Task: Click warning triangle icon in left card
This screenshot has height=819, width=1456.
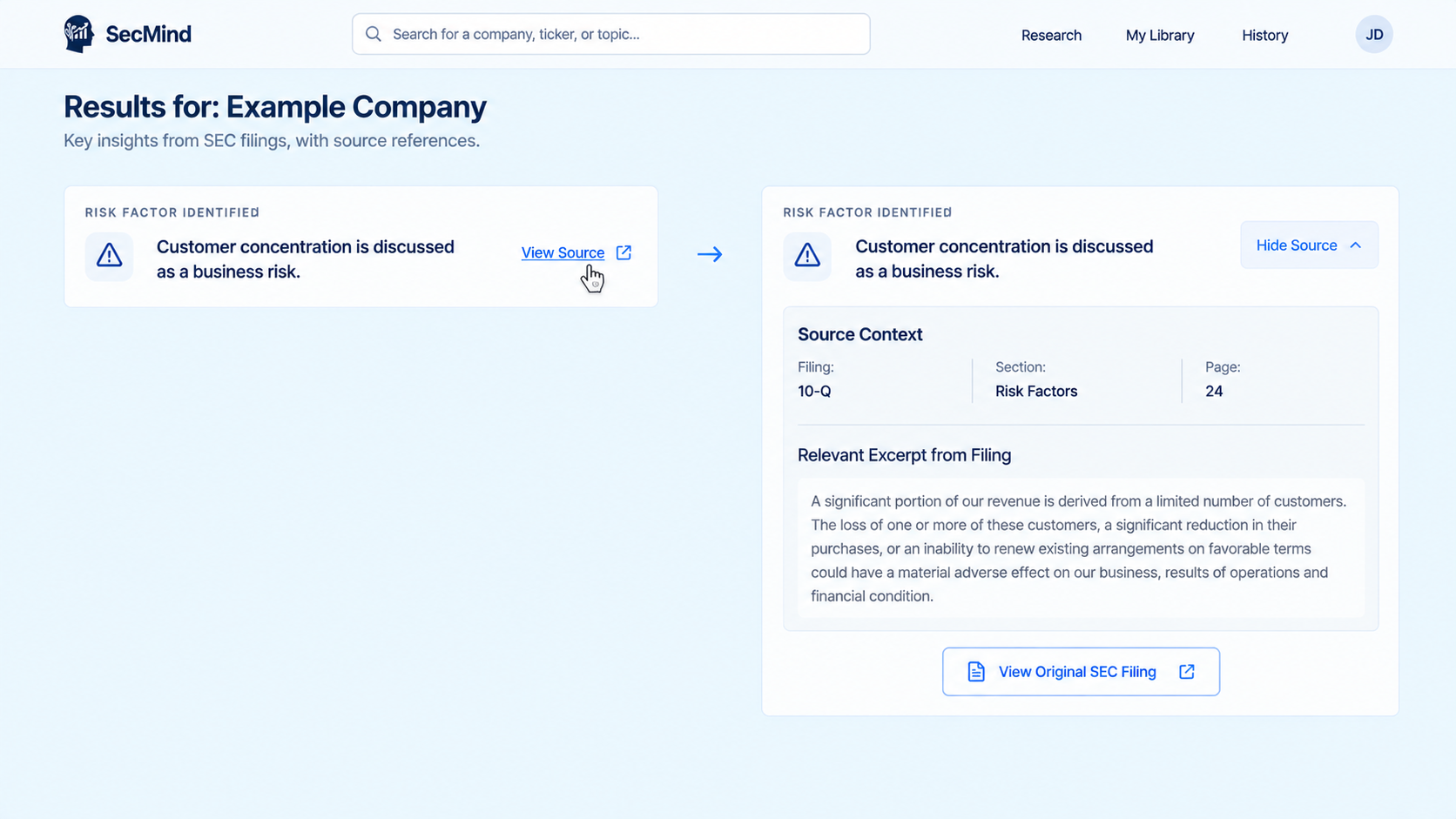Action: [x=109, y=256]
